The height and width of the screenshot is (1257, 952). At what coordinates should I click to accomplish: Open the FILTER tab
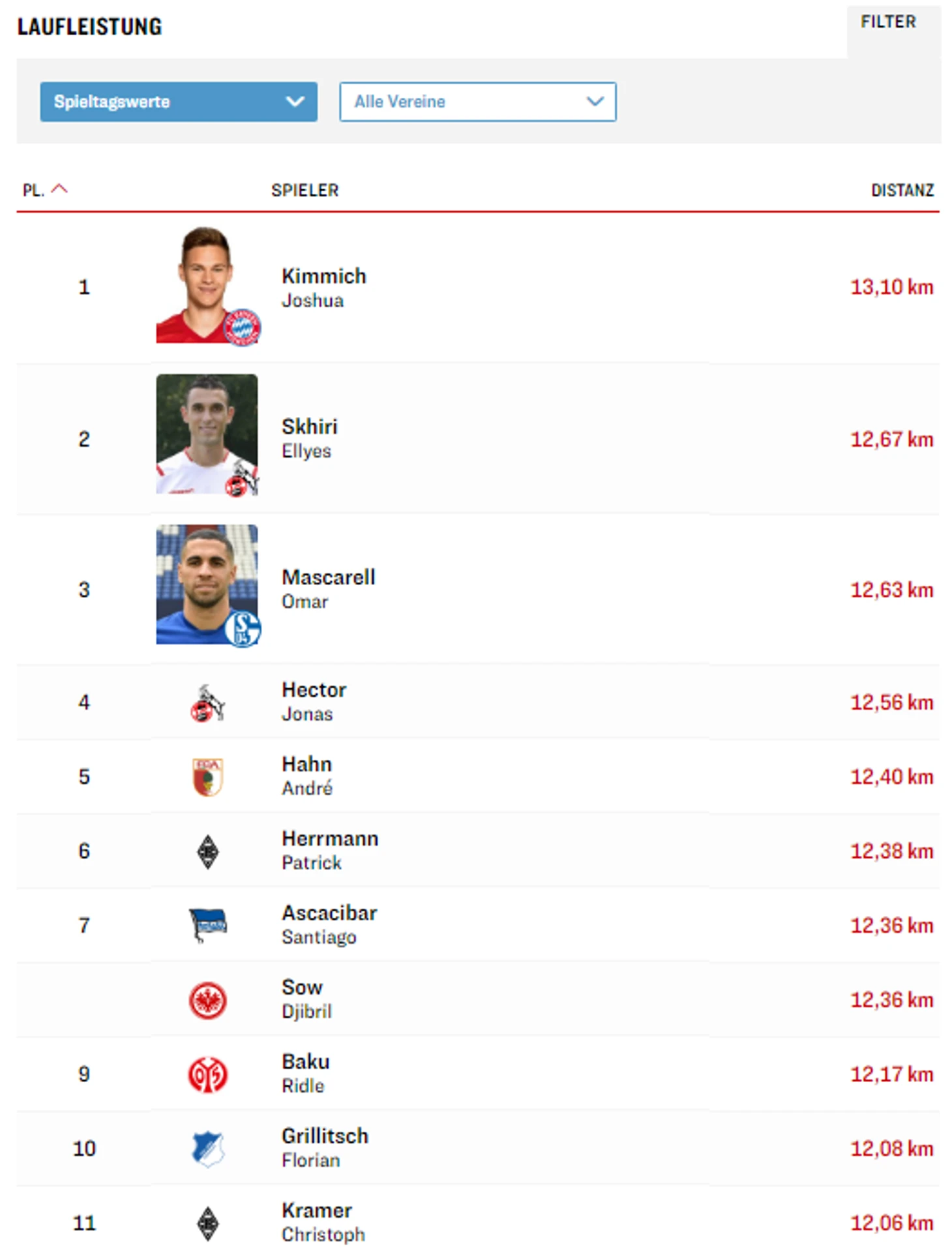coord(888,22)
